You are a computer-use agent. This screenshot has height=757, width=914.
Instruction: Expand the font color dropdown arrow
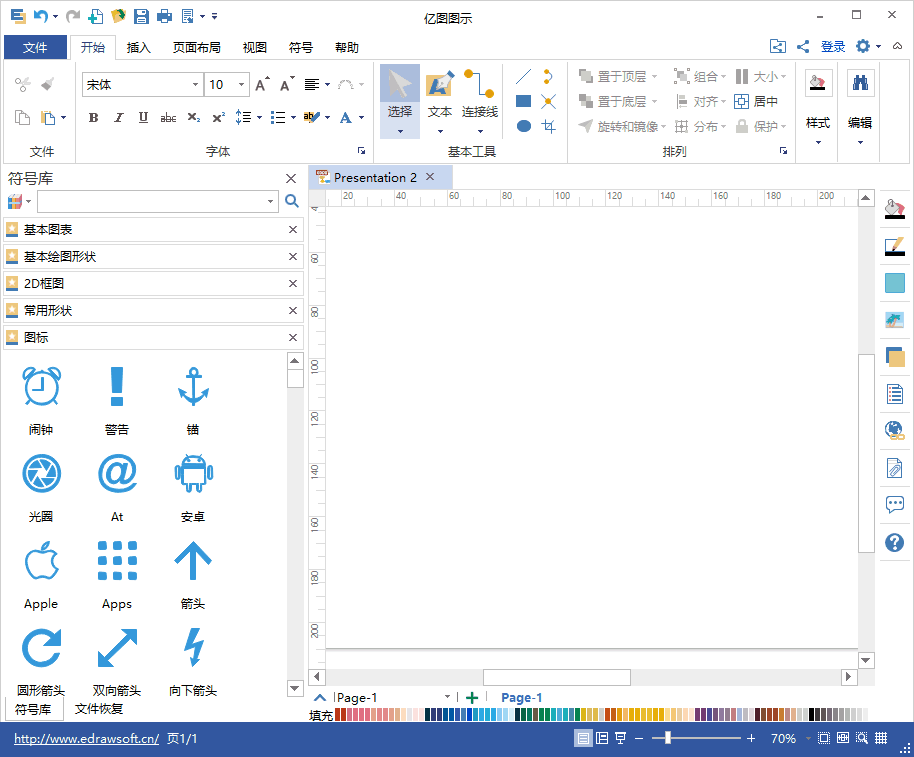[361, 118]
